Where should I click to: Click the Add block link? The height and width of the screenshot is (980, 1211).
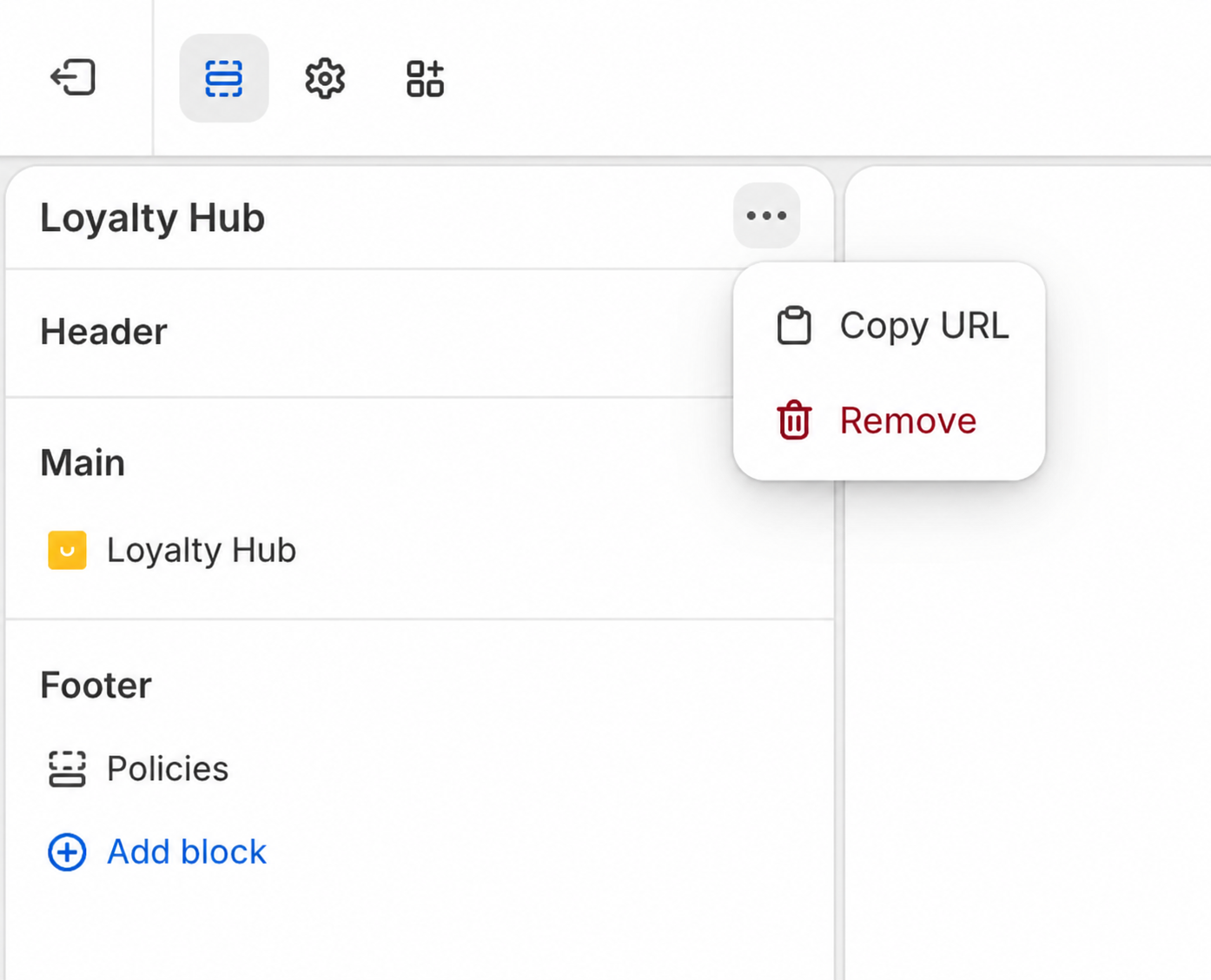[157, 852]
